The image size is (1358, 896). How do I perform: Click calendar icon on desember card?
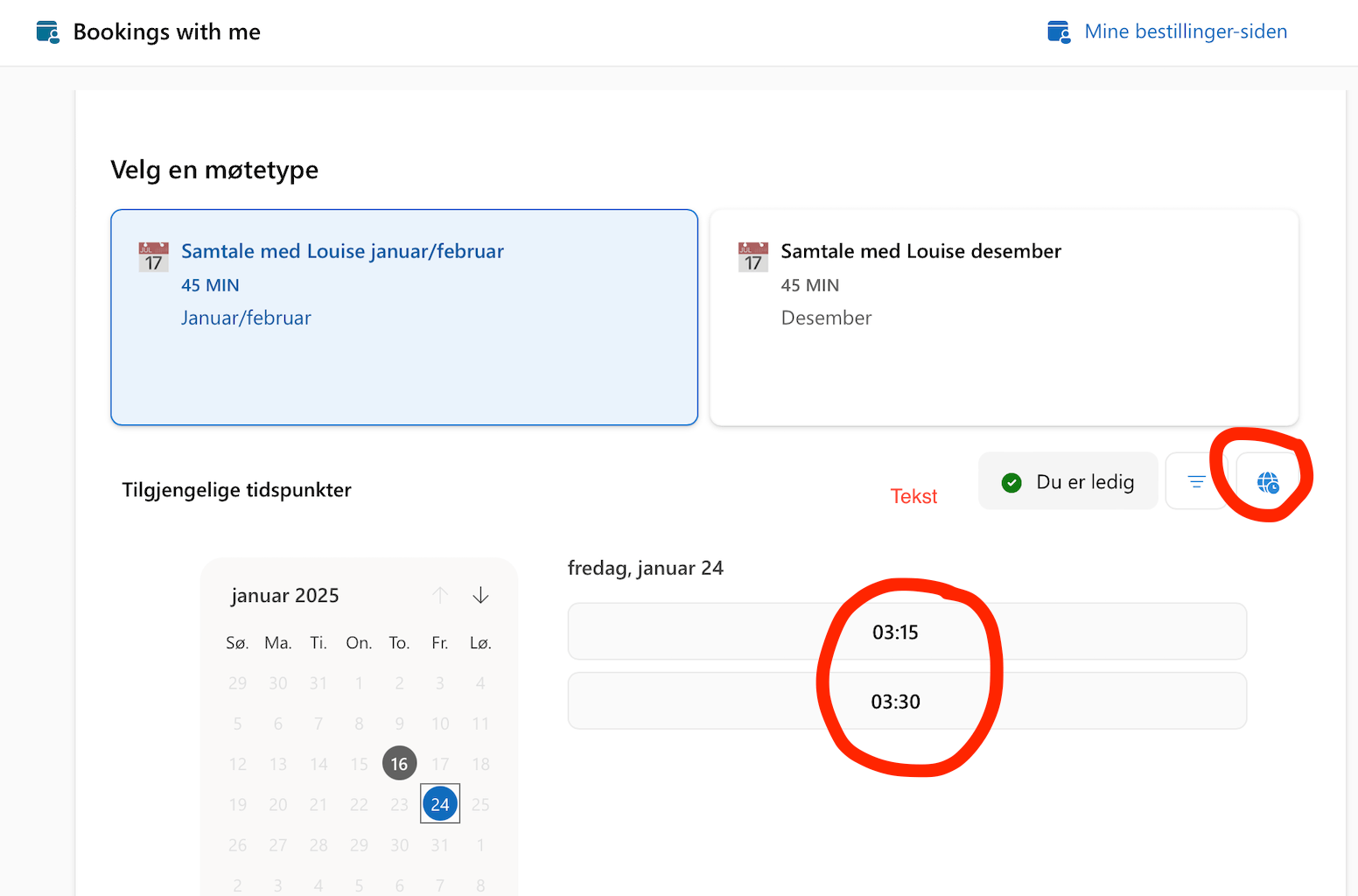[x=752, y=257]
